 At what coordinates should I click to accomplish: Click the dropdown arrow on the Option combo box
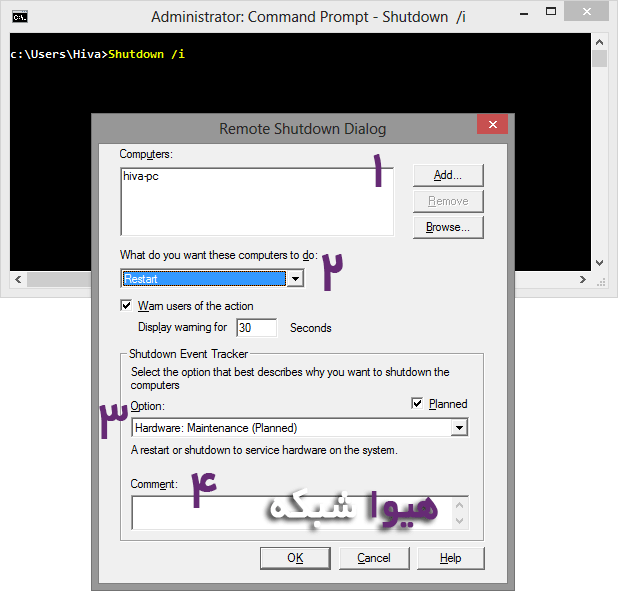(459, 428)
